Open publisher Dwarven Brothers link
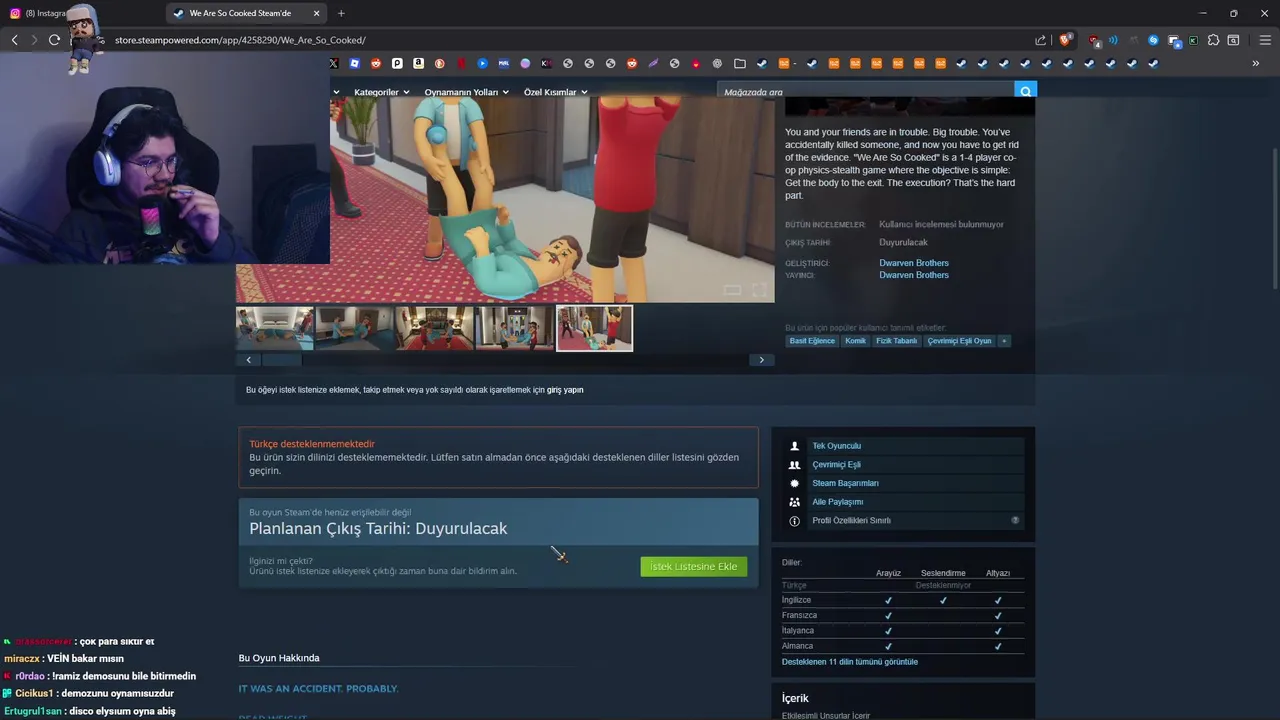 (914, 275)
